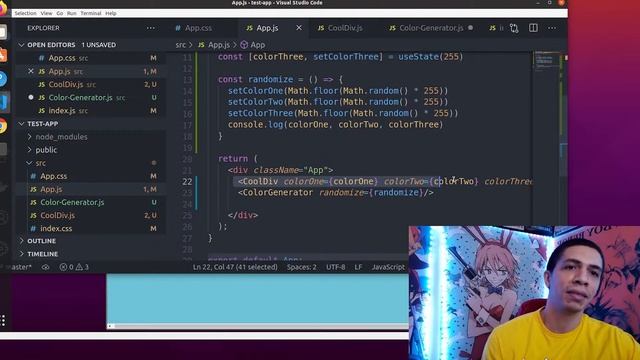The height and width of the screenshot is (360, 640).
Task: Open errors and warnings in status bar
Action: 74,267
